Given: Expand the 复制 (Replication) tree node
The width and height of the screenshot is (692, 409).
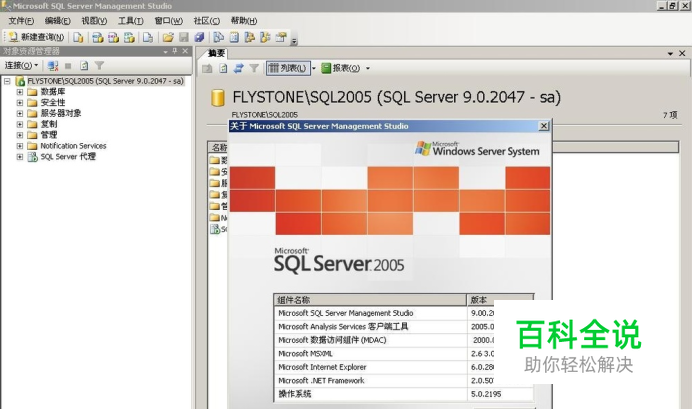Looking at the screenshot, I should (20, 124).
